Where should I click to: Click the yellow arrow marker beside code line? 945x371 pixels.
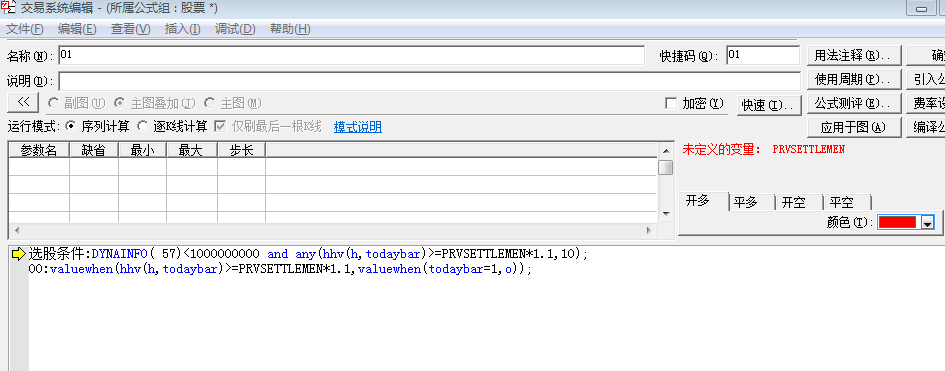(19, 254)
